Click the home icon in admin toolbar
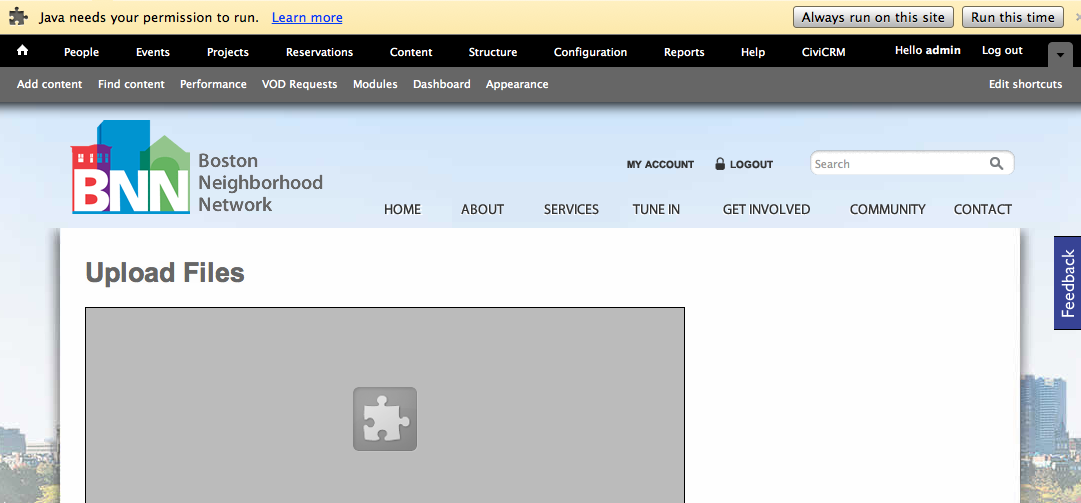 [x=22, y=50]
